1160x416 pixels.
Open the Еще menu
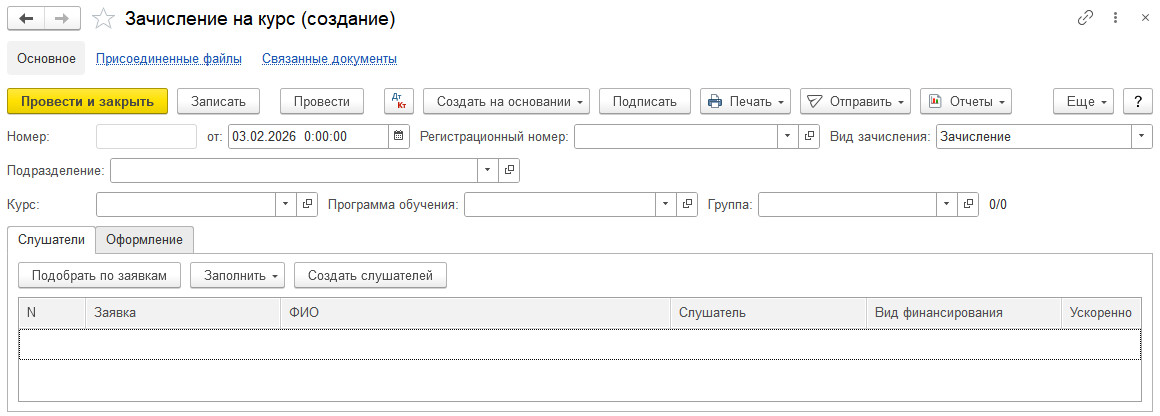pyautogui.click(x=1083, y=101)
